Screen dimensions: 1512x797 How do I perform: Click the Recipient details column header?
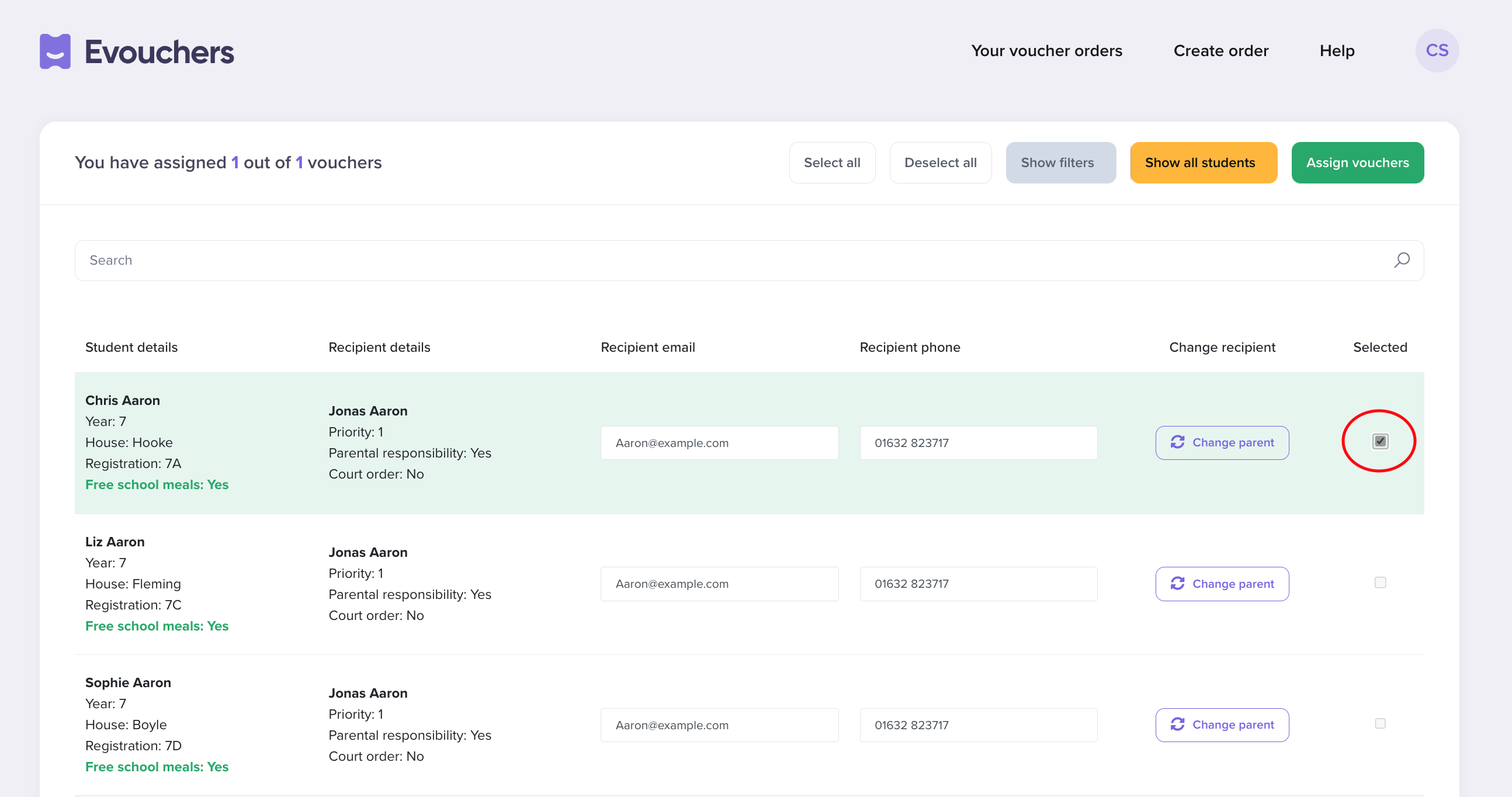379,347
